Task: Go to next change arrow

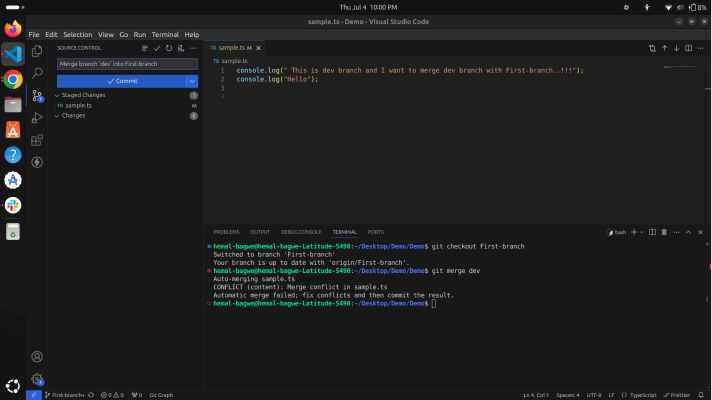Action: (x=676, y=48)
